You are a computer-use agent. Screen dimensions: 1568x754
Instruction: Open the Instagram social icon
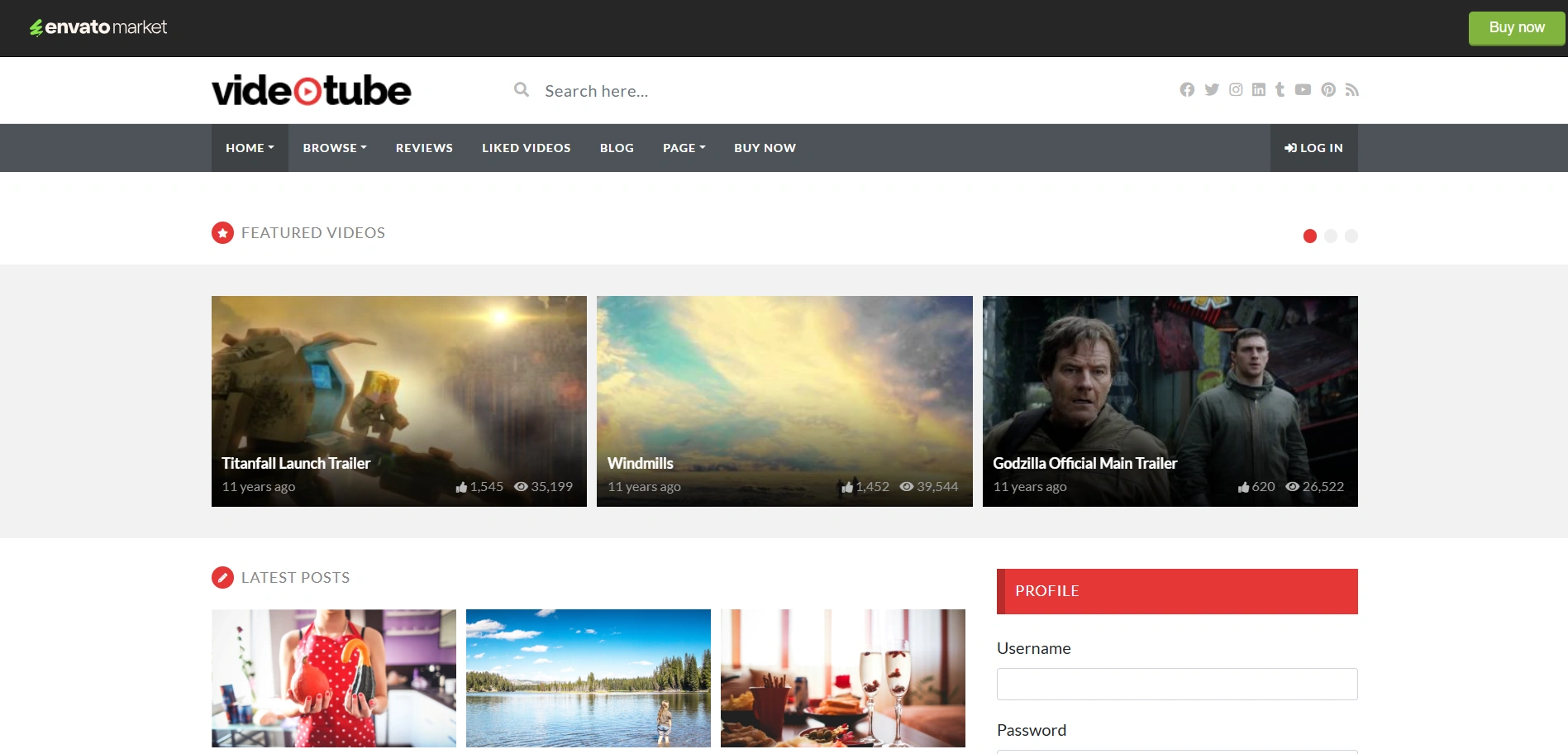[x=1236, y=89]
